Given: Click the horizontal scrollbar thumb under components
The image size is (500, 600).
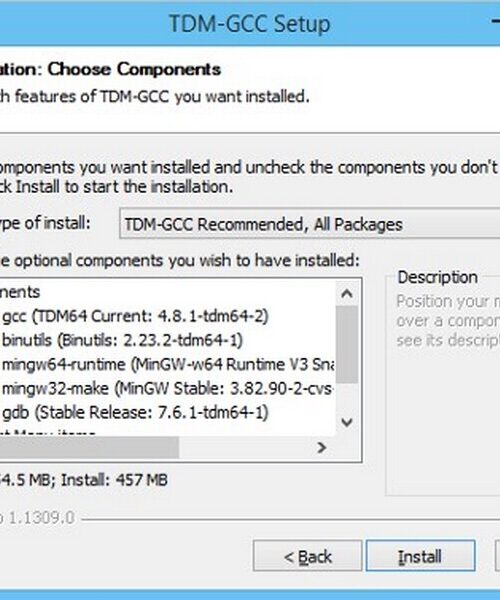Looking at the screenshot, I should coord(89,447).
